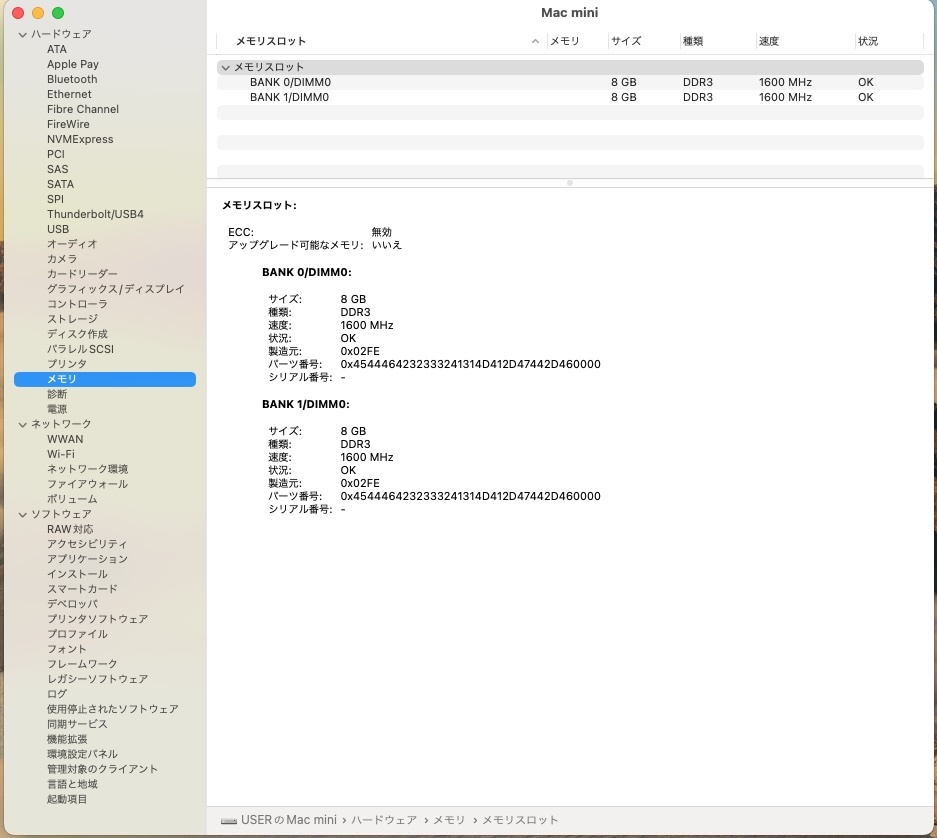This screenshot has height=838, width=937.
Task: Click ハードウェア in bottom path bar
Action: pos(384,820)
